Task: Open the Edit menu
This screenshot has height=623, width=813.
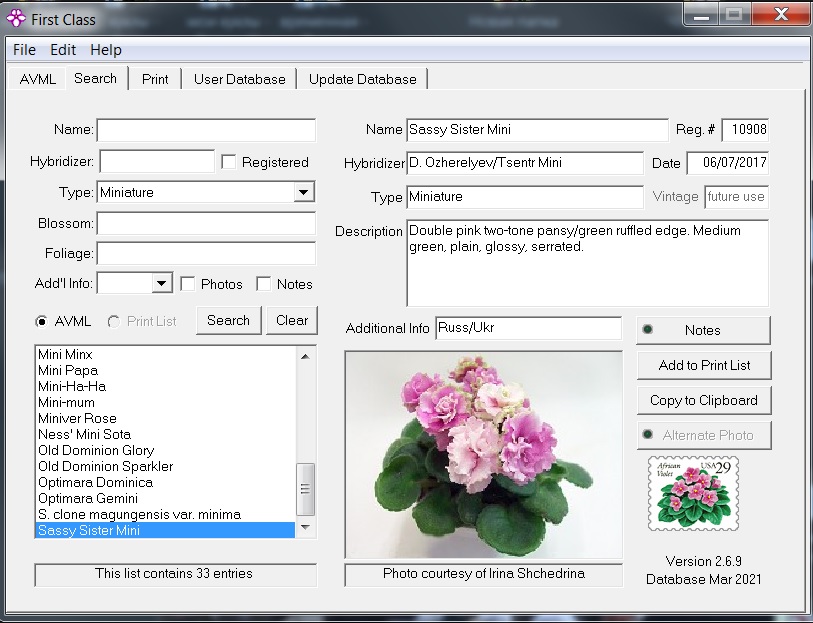Action: [x=63, y=50]
